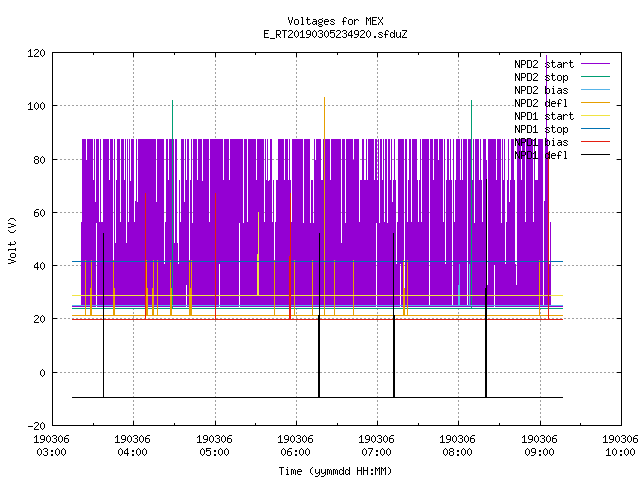Click the red NPD1 bias legend line

coord(595,142)
